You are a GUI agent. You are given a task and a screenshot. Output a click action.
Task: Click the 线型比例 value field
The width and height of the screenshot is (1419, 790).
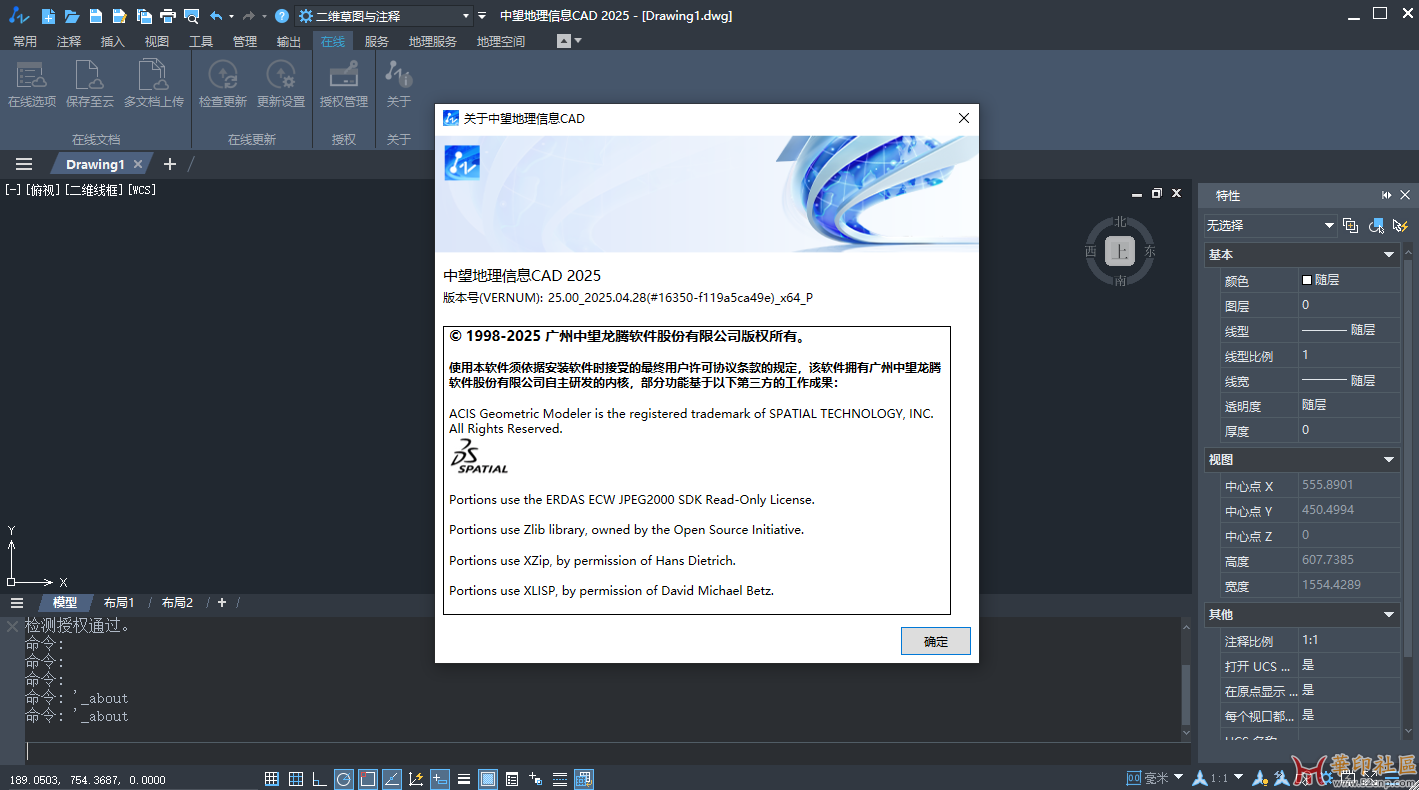tap(1350, 355)
